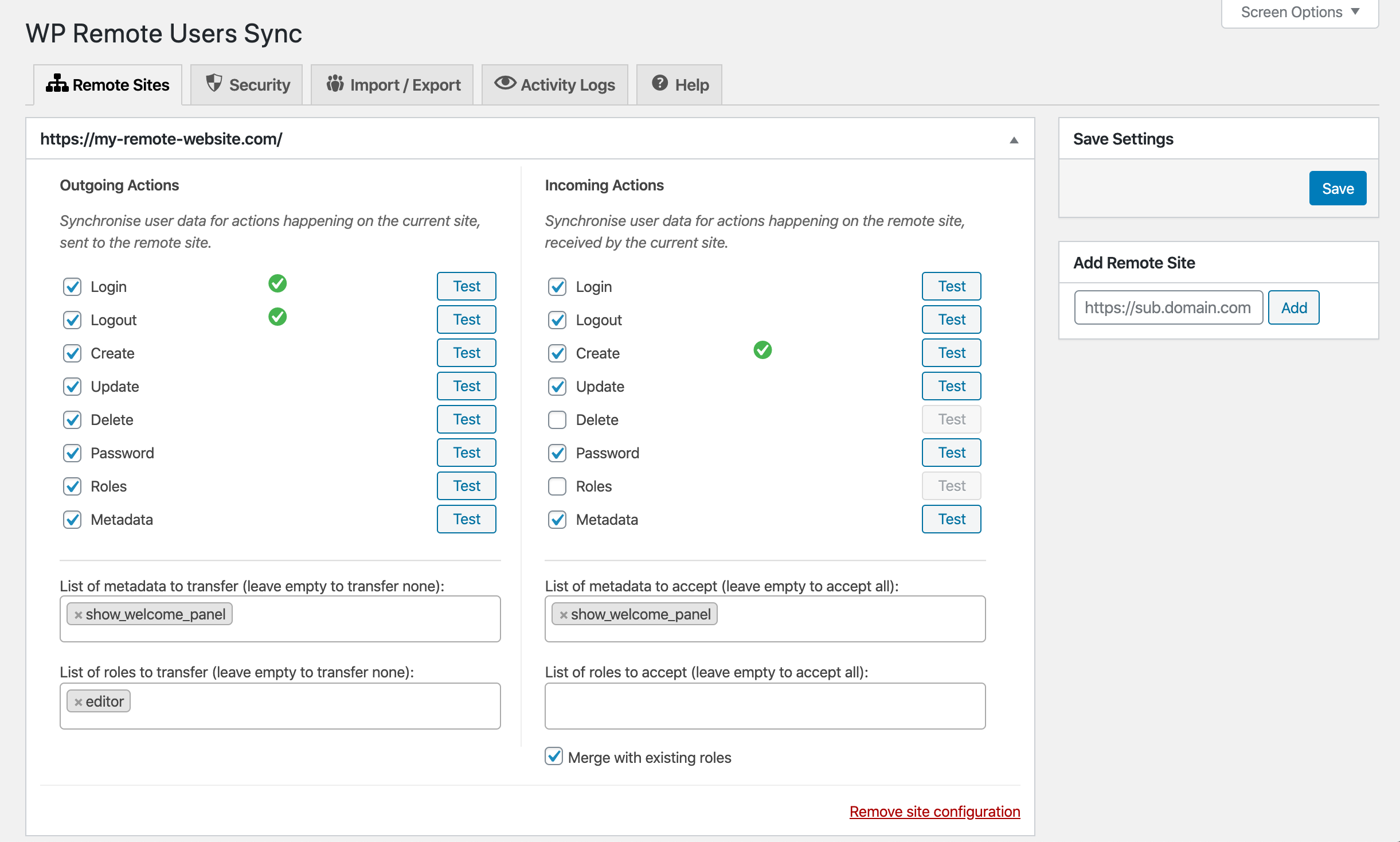Click the Remote Sites tab icon
1400x842 pixels.
pos(57,84)
